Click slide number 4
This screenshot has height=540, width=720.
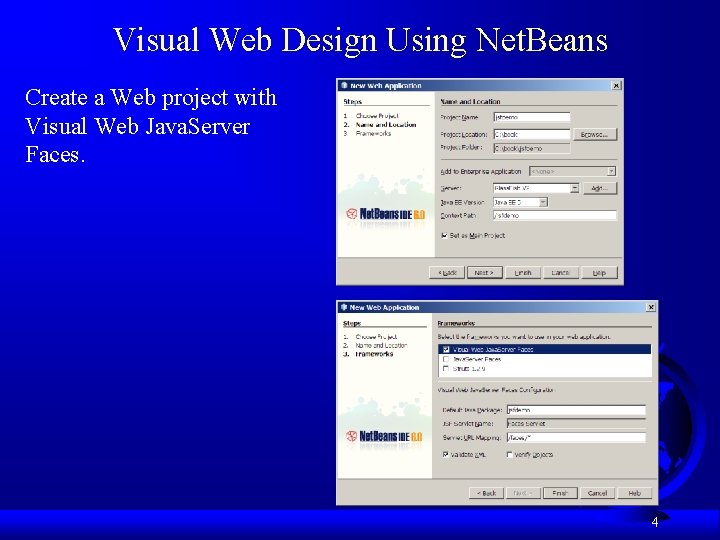pos(655,522)
